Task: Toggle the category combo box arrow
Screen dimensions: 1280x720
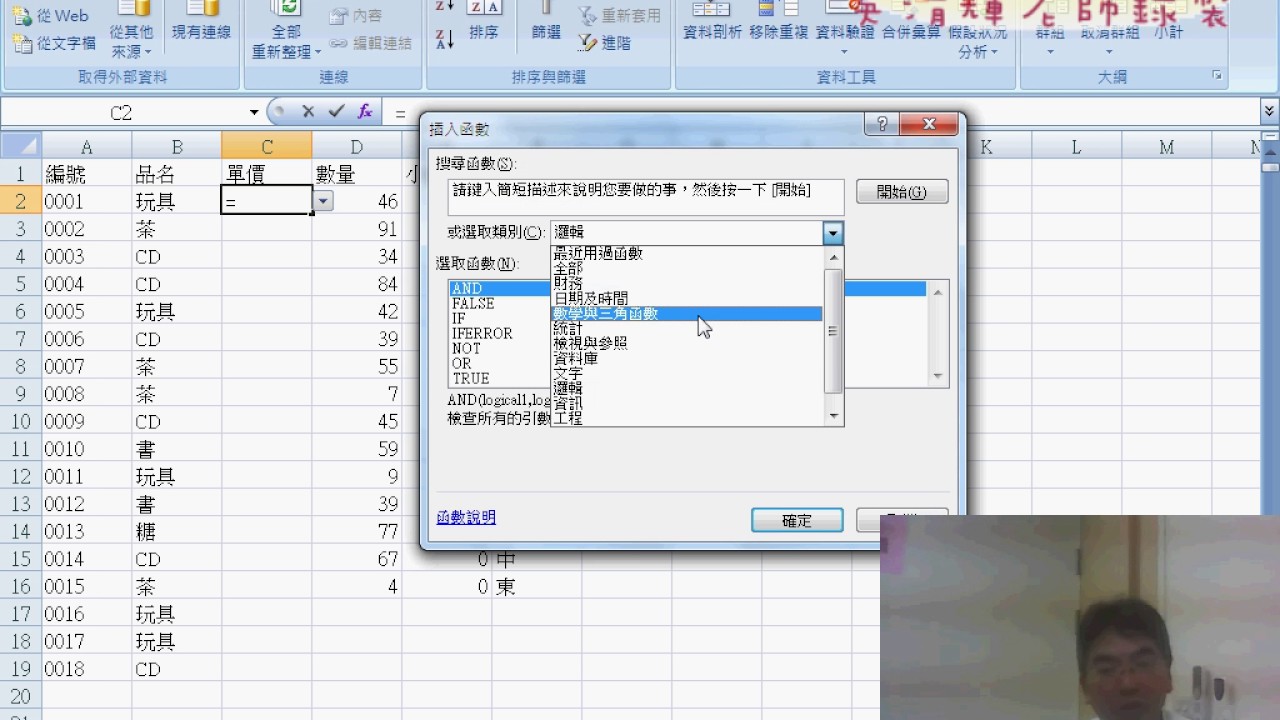Action: (833, 233)
